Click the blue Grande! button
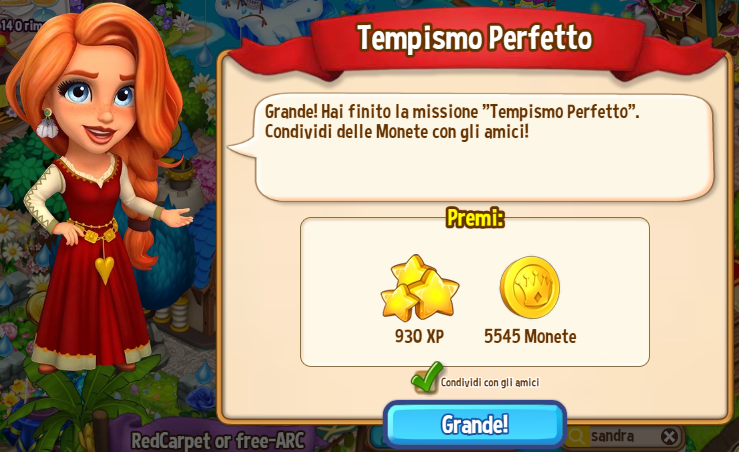 (475, 424)
